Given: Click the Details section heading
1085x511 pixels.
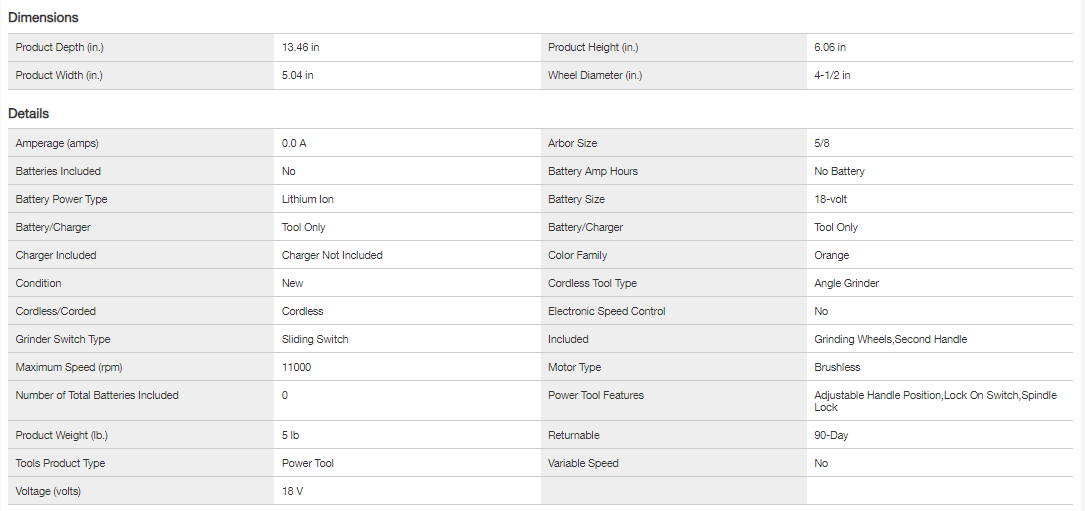Looking at the screenshot, I should 29,114.
